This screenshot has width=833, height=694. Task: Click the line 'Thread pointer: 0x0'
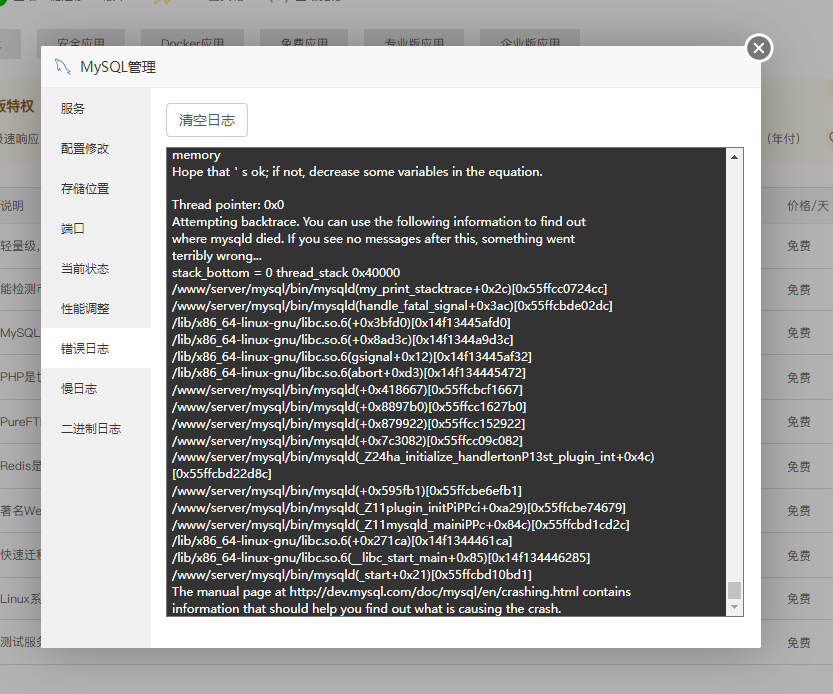click(228, 205)
